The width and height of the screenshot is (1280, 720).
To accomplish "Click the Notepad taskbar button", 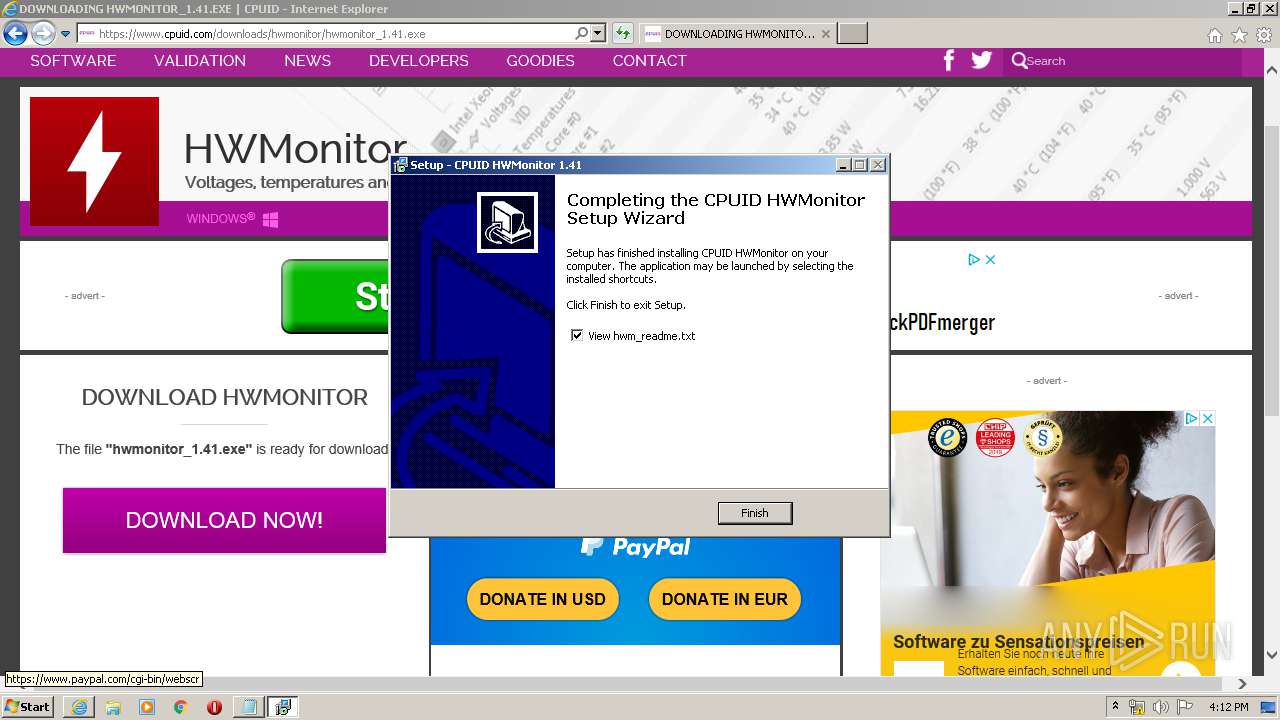I will (x=248, y=707).
